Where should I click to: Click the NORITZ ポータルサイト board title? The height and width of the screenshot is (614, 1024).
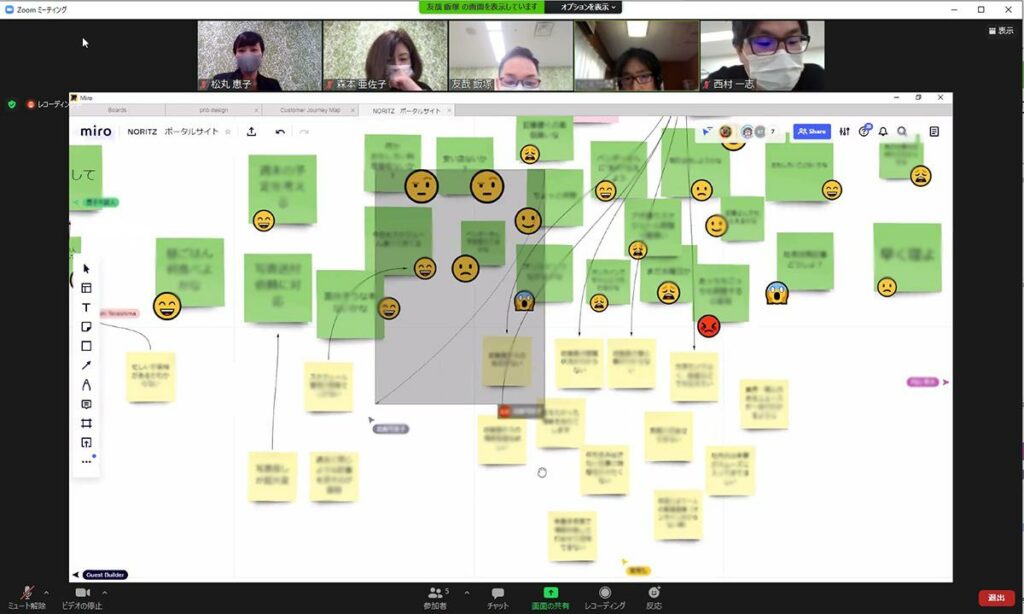[172, 131]
